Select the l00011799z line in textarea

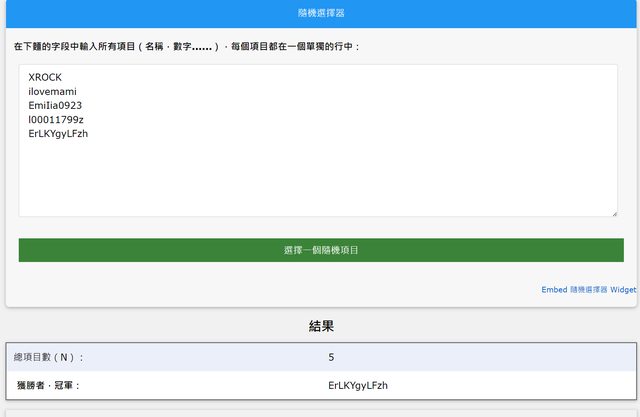56,119
